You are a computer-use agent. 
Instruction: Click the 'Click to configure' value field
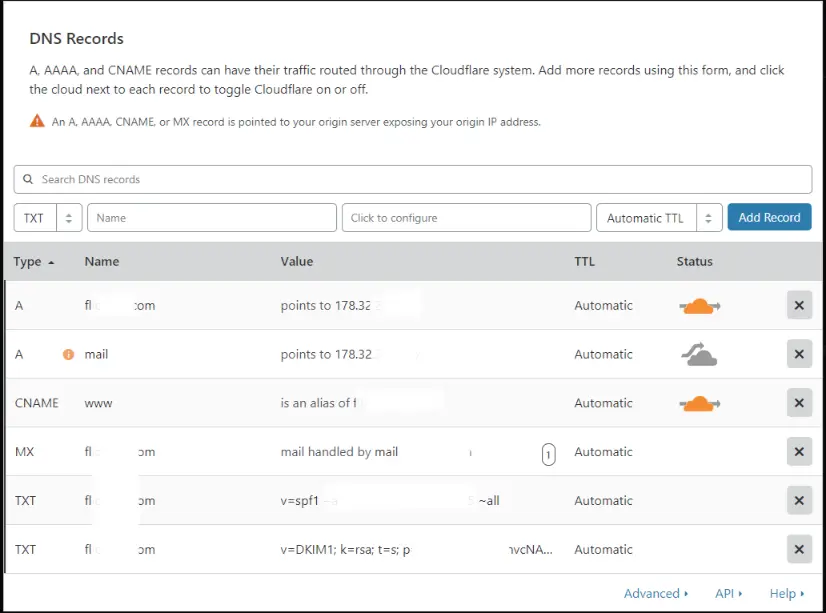pyautogui.click(x=466, y=217)
